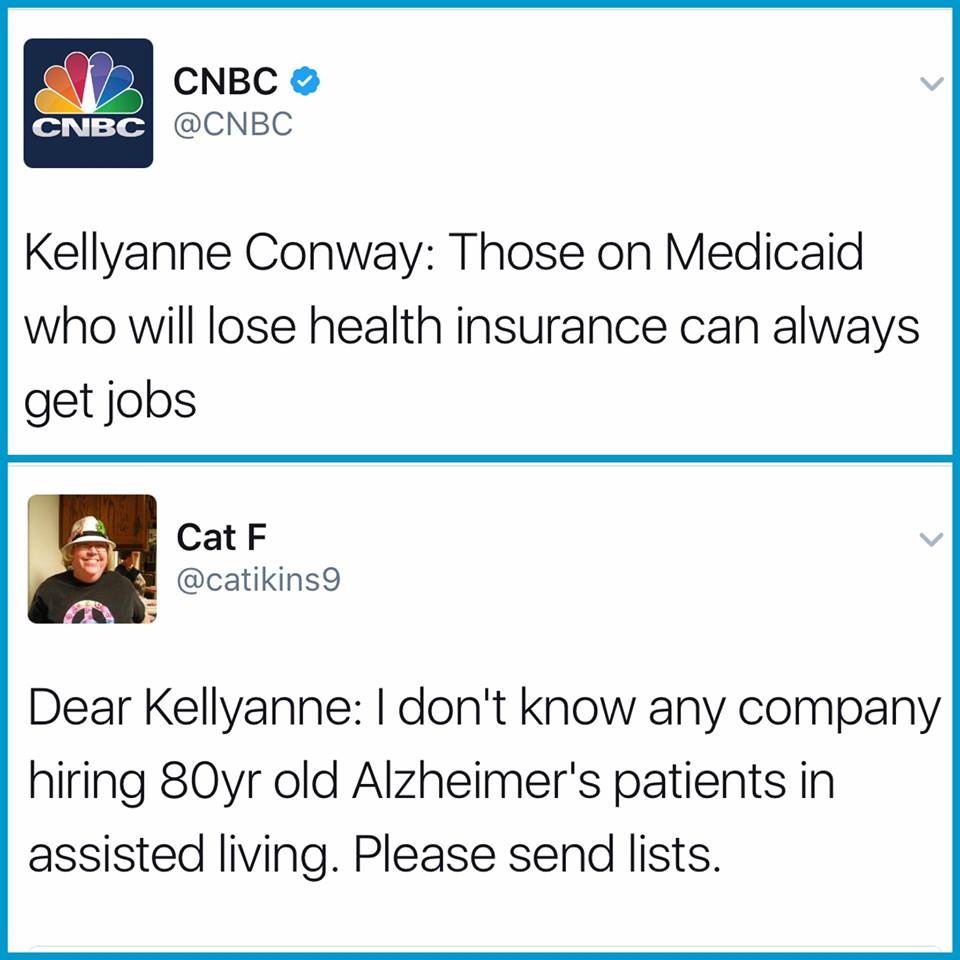Click the Cat F display name
This screenshot has height=960, width=960.
click(221, 537)
